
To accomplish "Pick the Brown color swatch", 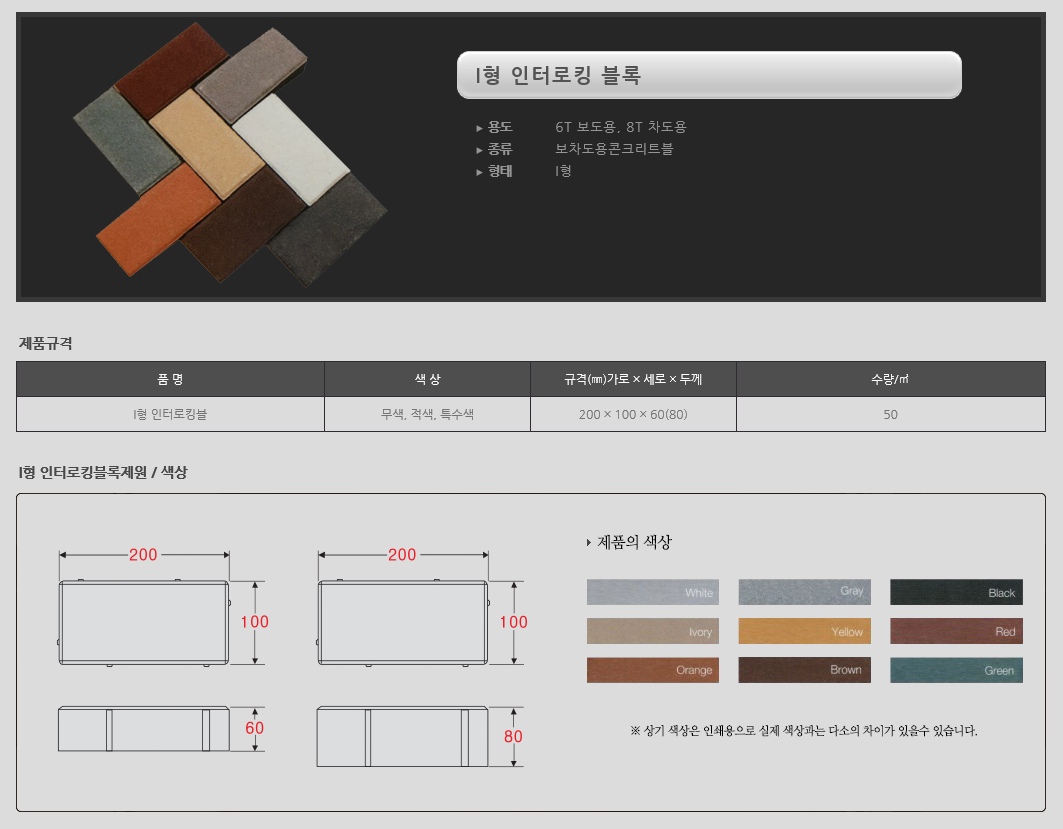I will point(804,670).
